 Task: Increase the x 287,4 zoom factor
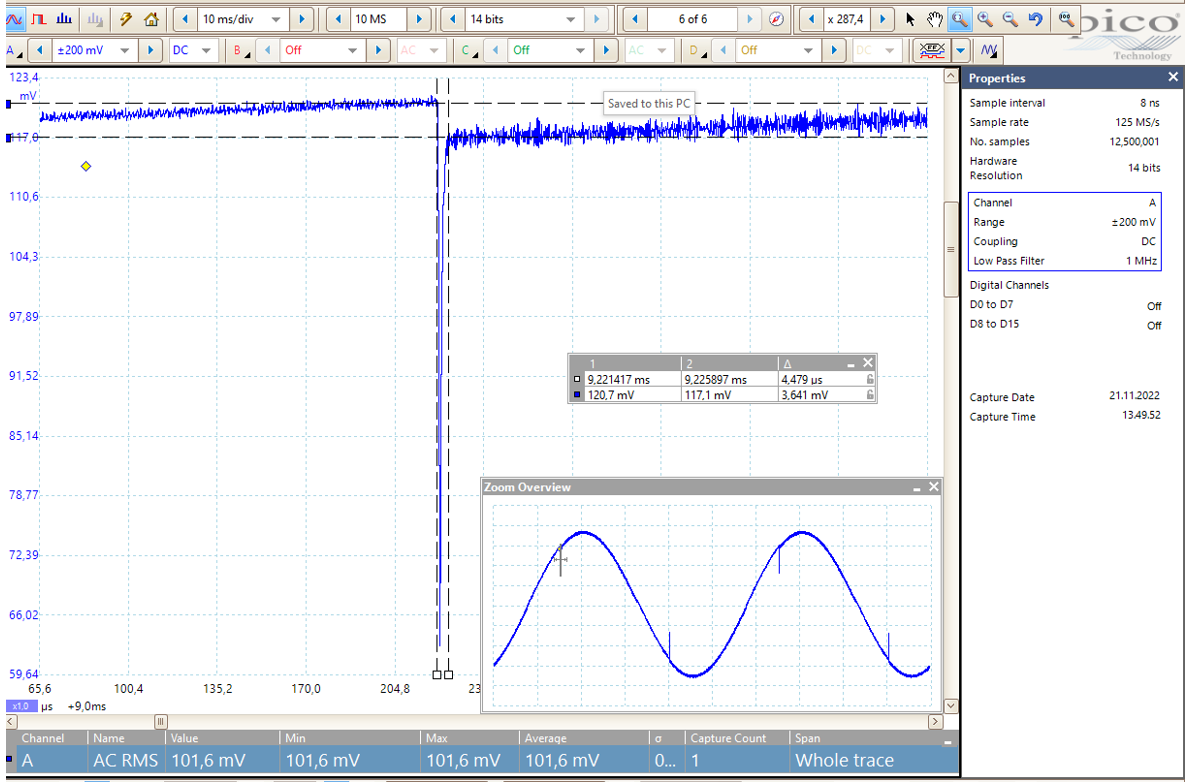pyautogui.click(x=883, y=19)
